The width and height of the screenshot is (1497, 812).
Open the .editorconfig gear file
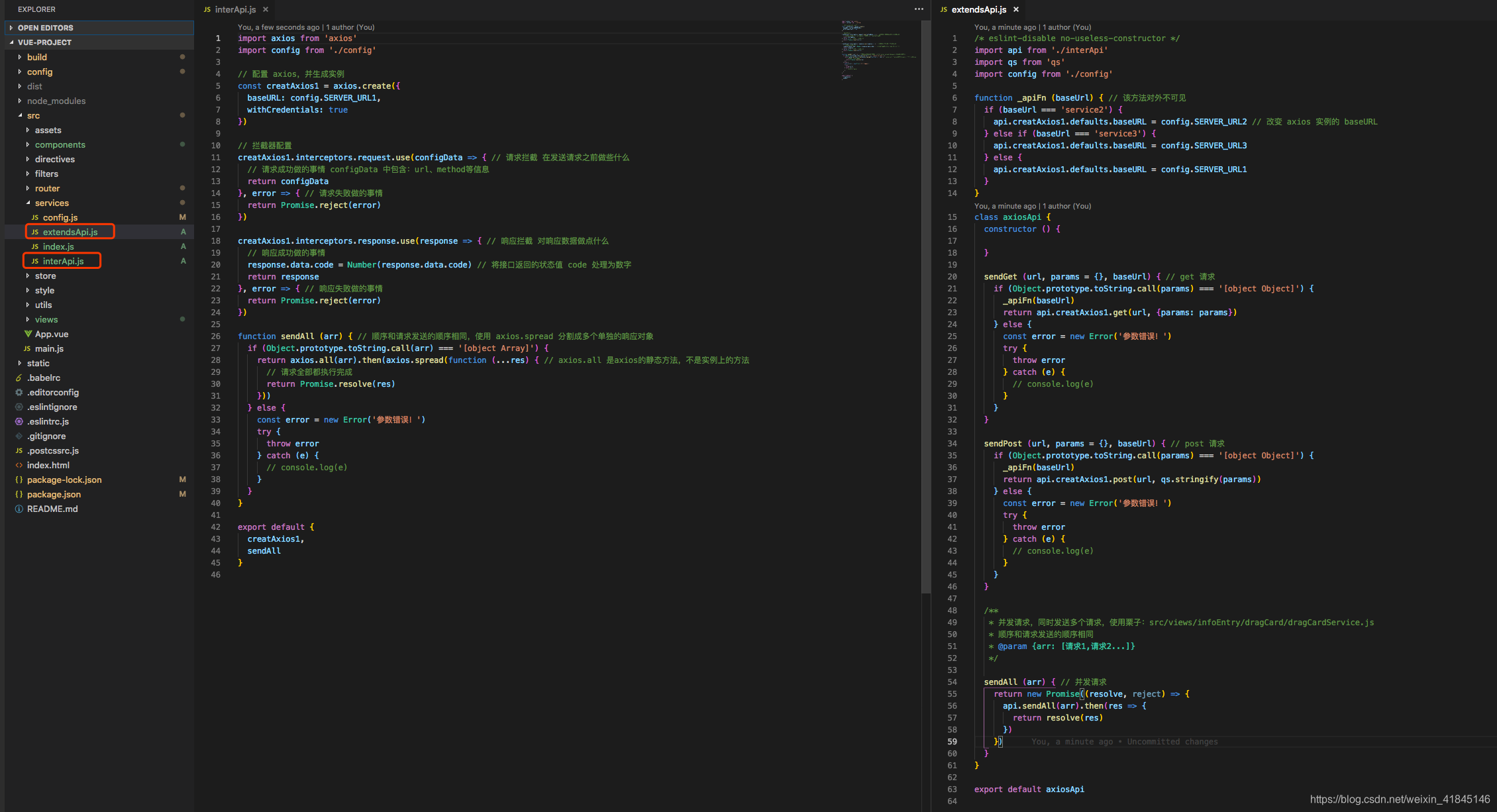[x=52, y=392]
